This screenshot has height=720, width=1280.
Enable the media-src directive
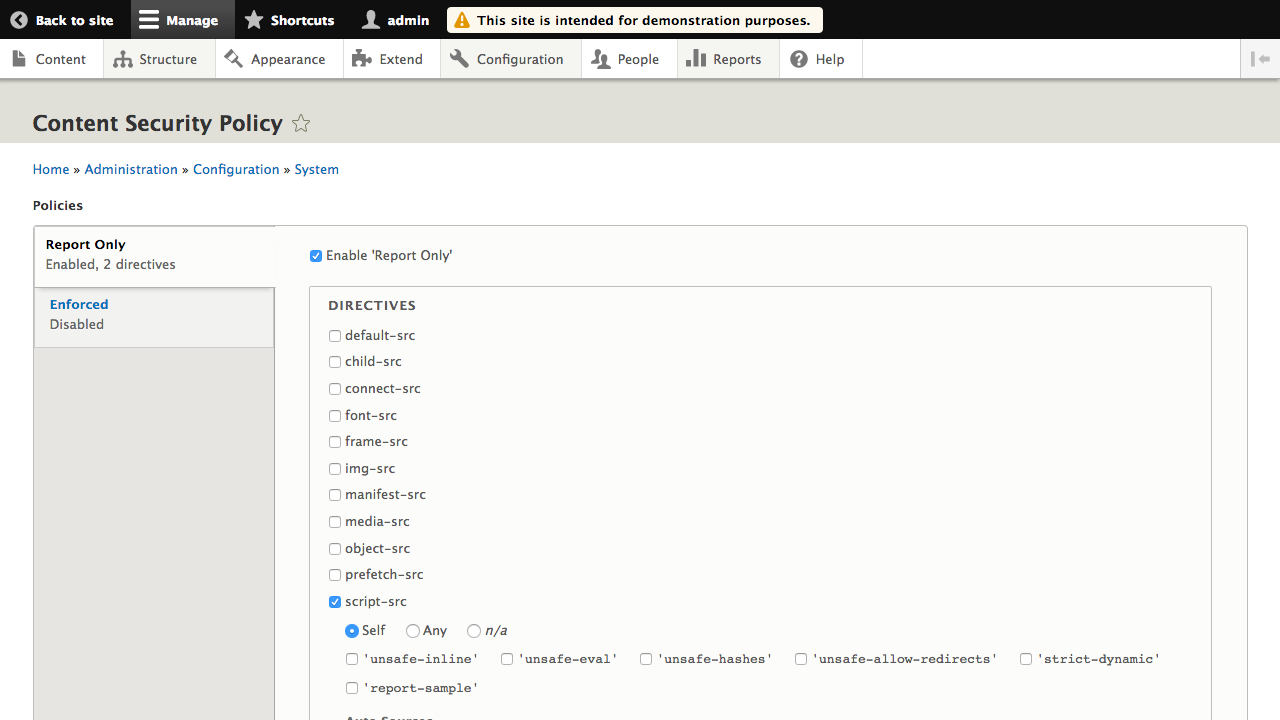pos(335,522)
